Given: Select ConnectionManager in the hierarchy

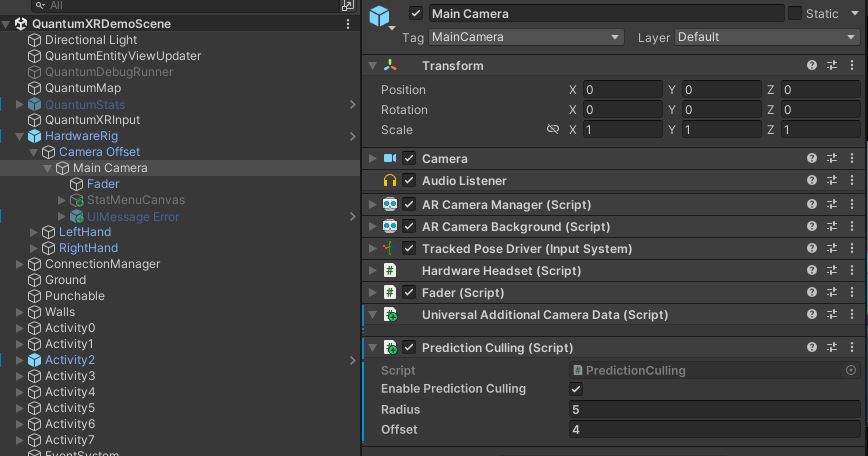Looking at the screenshot, I should 102,264.
